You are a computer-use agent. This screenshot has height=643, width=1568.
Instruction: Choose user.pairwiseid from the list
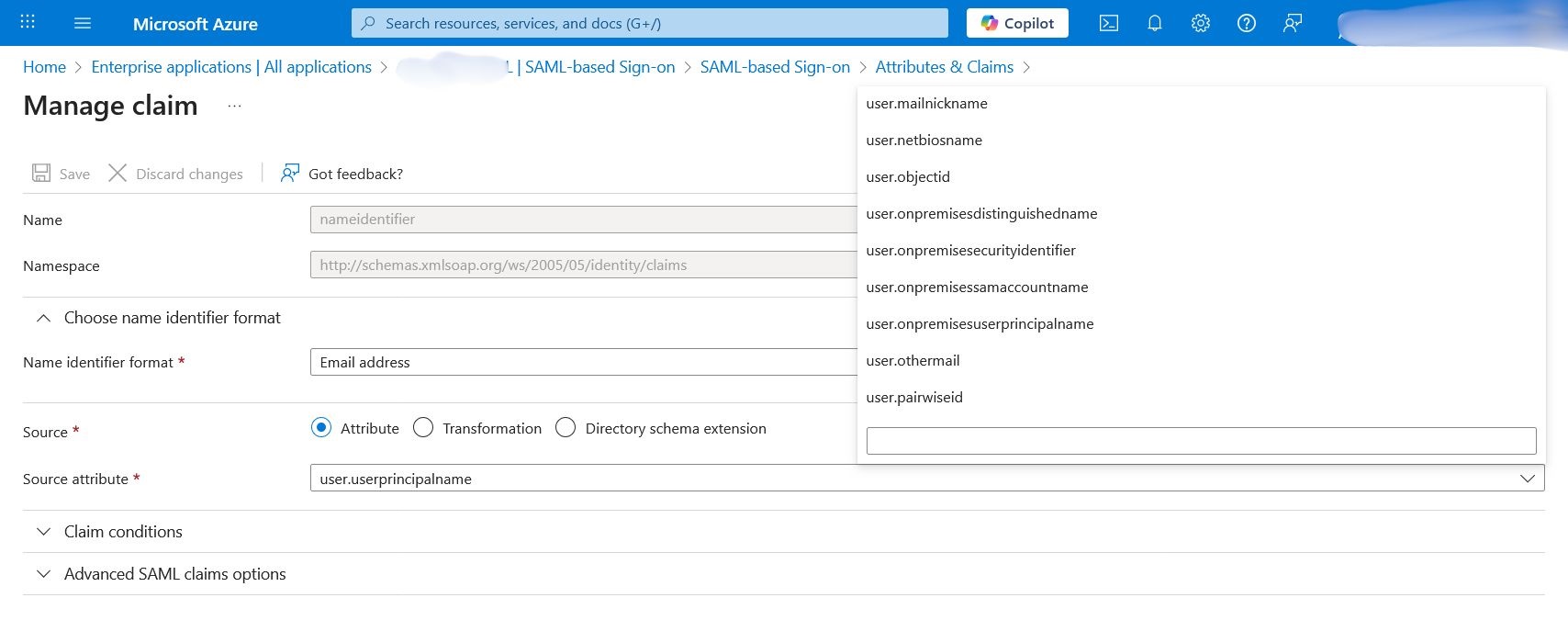click(x=1201, y=398)
